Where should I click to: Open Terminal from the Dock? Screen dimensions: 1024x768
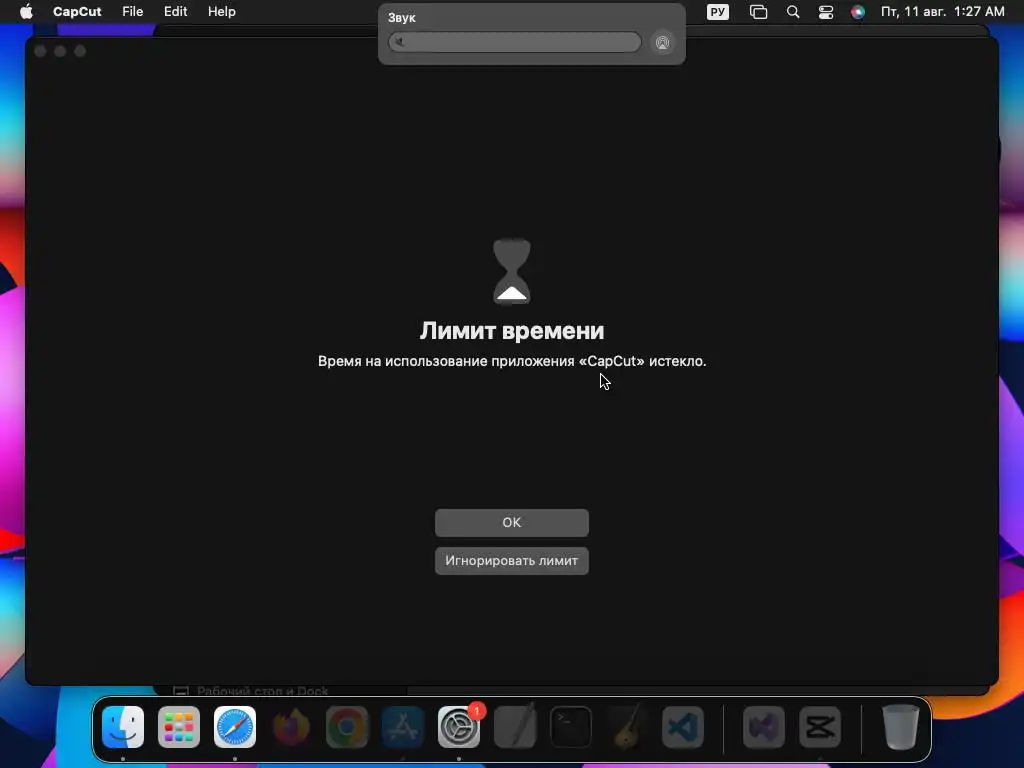pos(571,727)
